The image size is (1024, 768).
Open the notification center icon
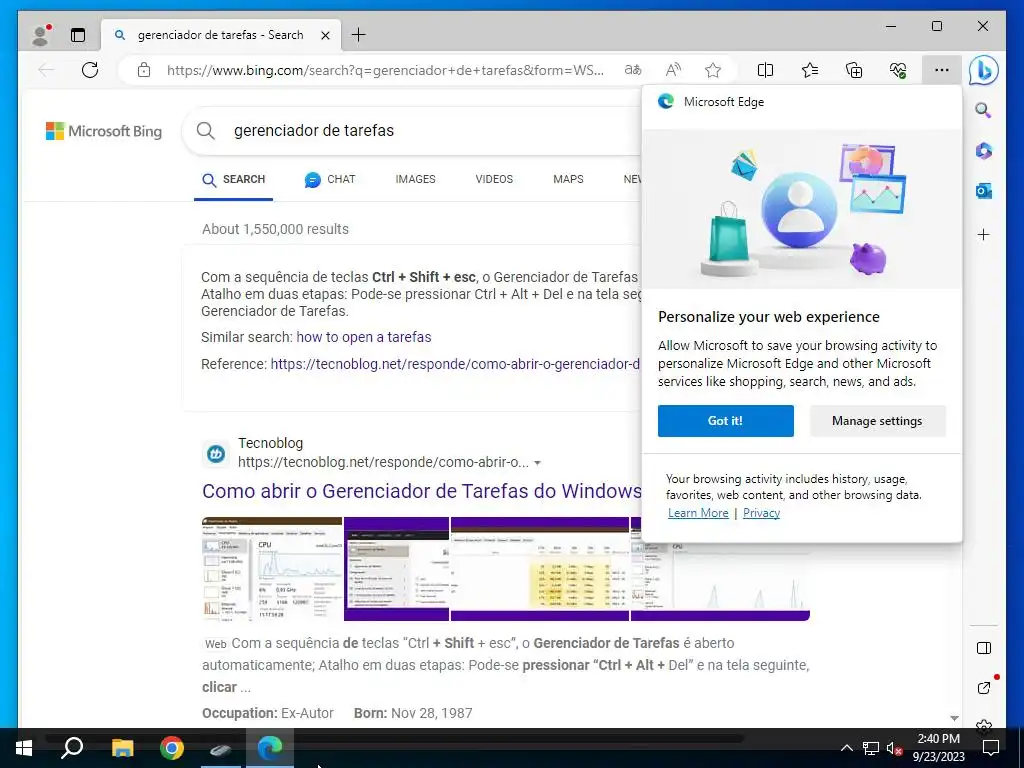pyautogui.click(x=991, y=748)
